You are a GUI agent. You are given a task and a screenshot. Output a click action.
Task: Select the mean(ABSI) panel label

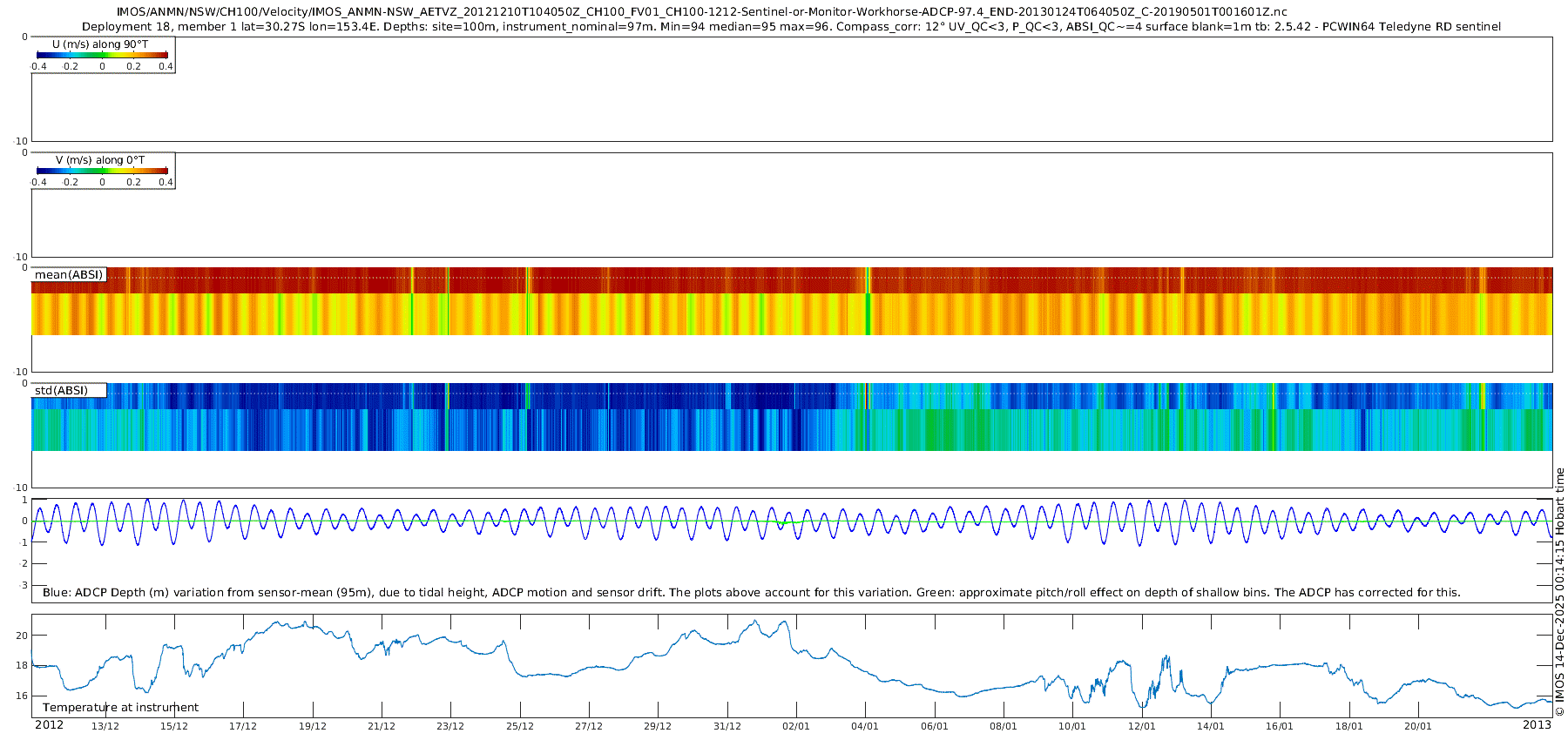click(x=69, y=275)
